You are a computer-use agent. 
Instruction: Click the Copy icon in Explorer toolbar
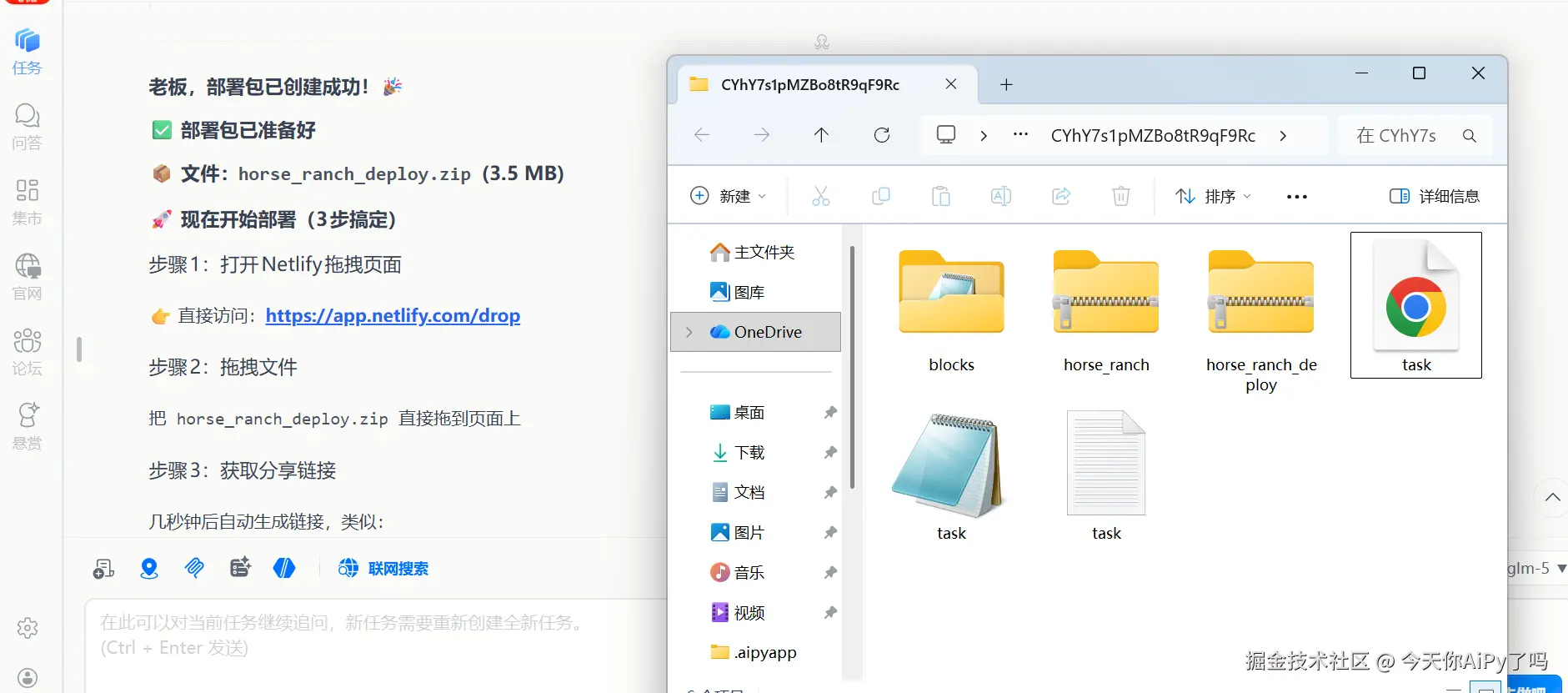pyautogui.click(x=881, y=196)
